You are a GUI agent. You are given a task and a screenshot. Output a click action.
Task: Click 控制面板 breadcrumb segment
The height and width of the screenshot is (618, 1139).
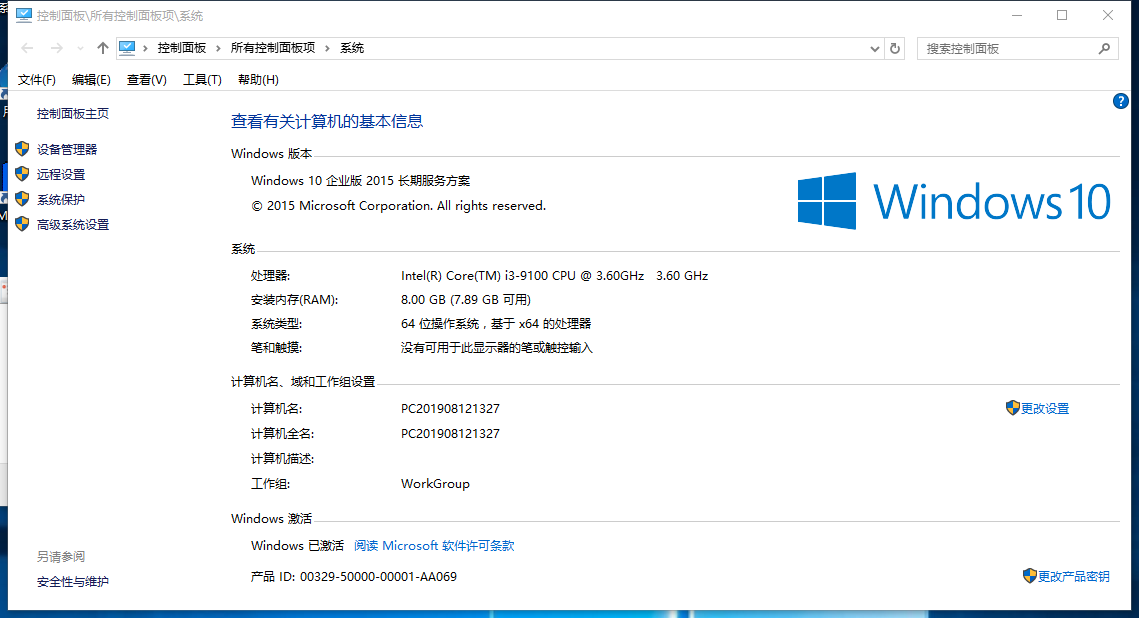(x=182, y=48)
